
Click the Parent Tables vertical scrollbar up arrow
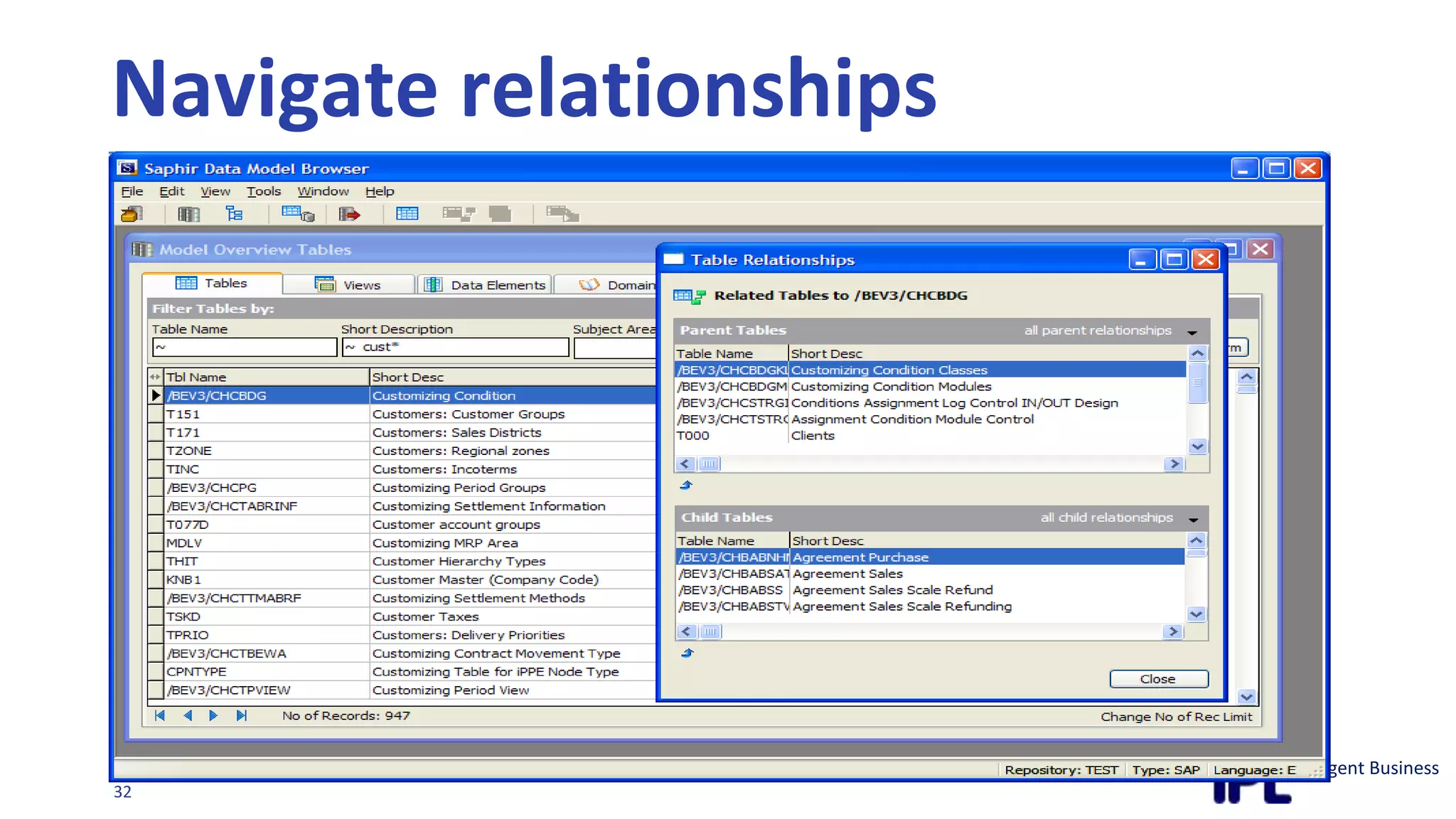pyautogui.click(x=1197, y=353)
